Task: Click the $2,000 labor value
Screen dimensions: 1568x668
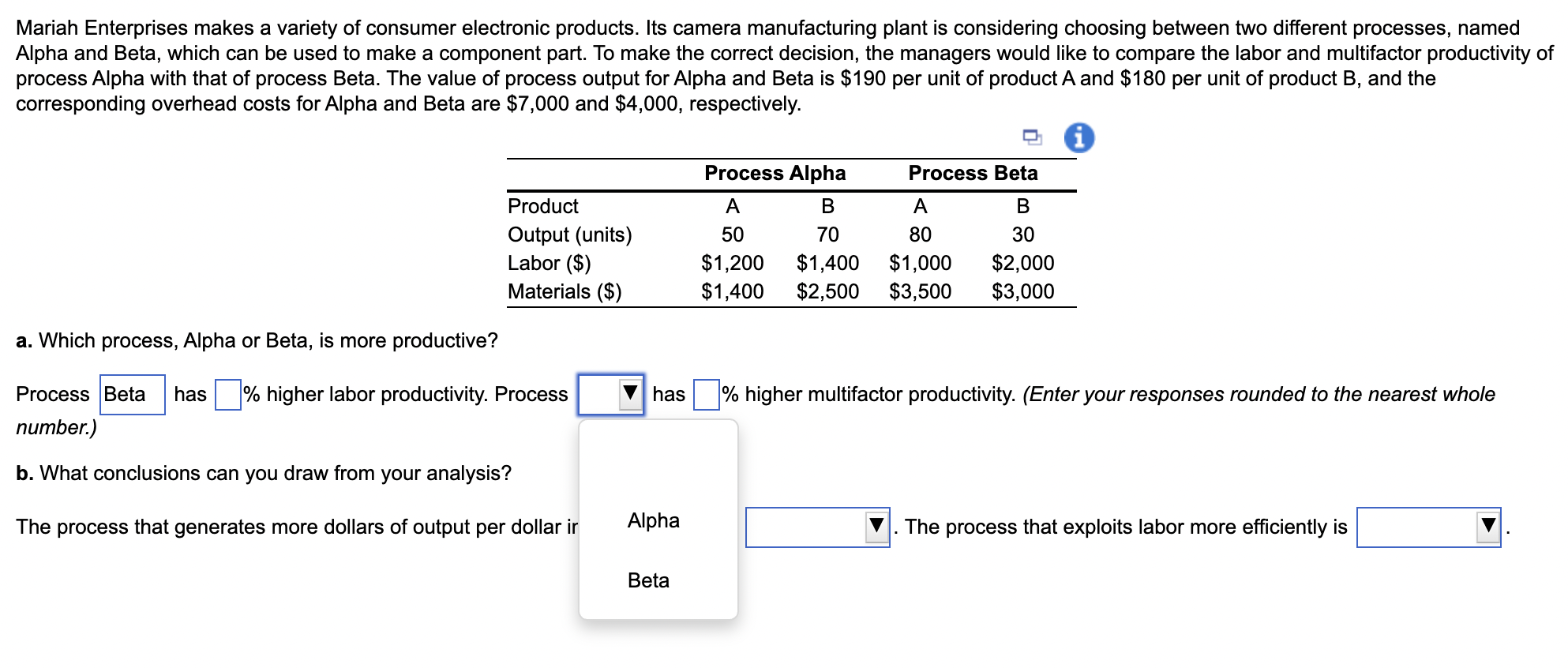Action: coord(1022,263)
